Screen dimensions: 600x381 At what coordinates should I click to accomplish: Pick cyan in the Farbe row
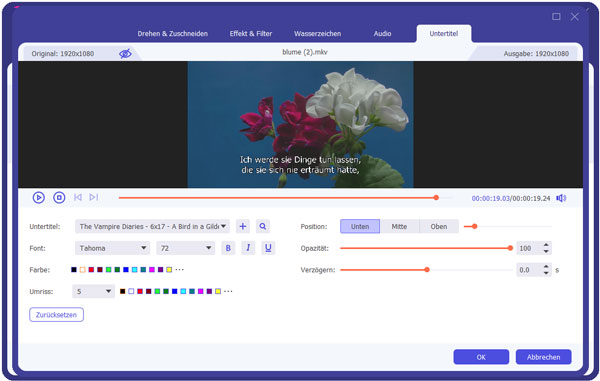135,270
